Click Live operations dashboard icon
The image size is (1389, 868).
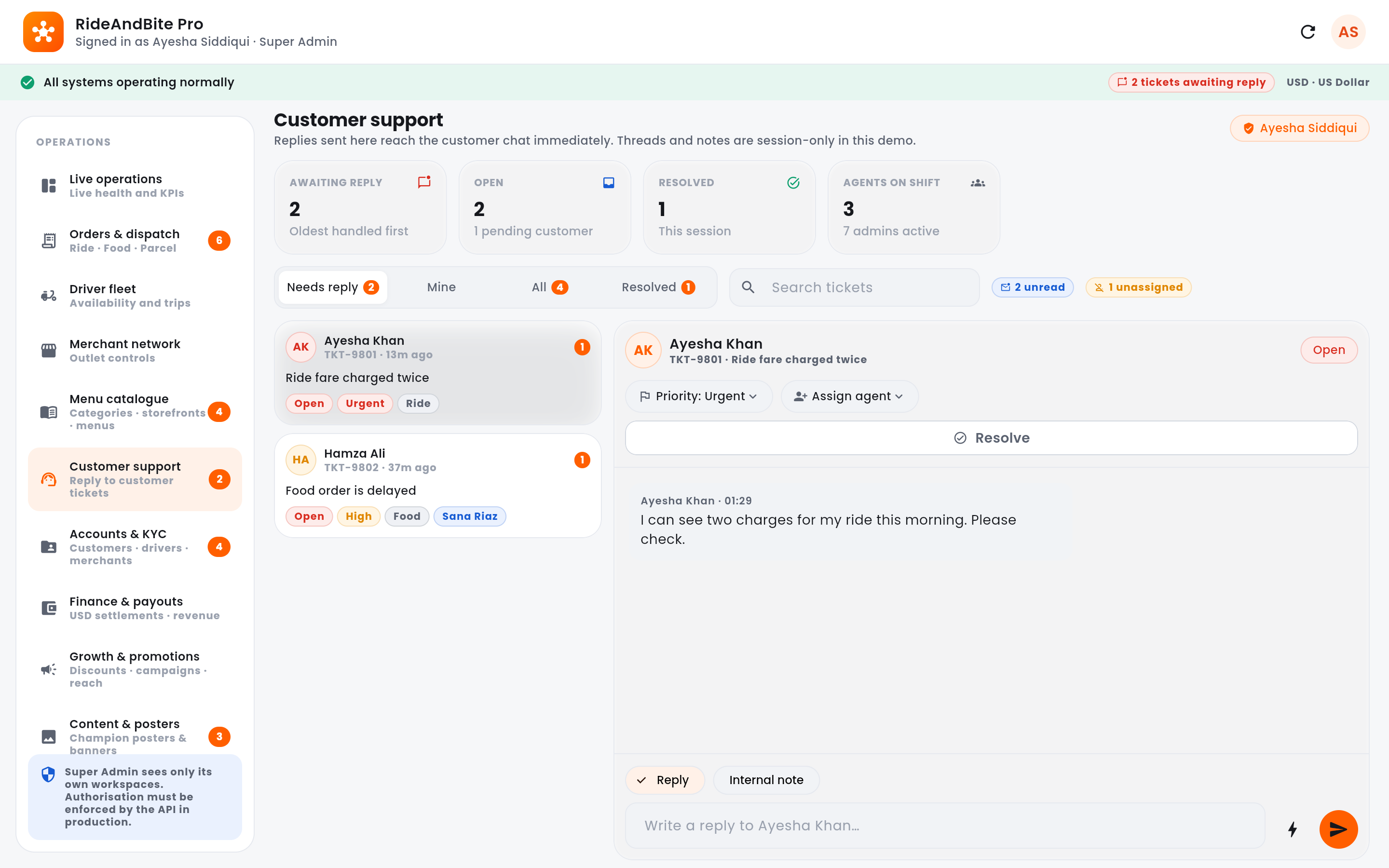tap(49, 186)
